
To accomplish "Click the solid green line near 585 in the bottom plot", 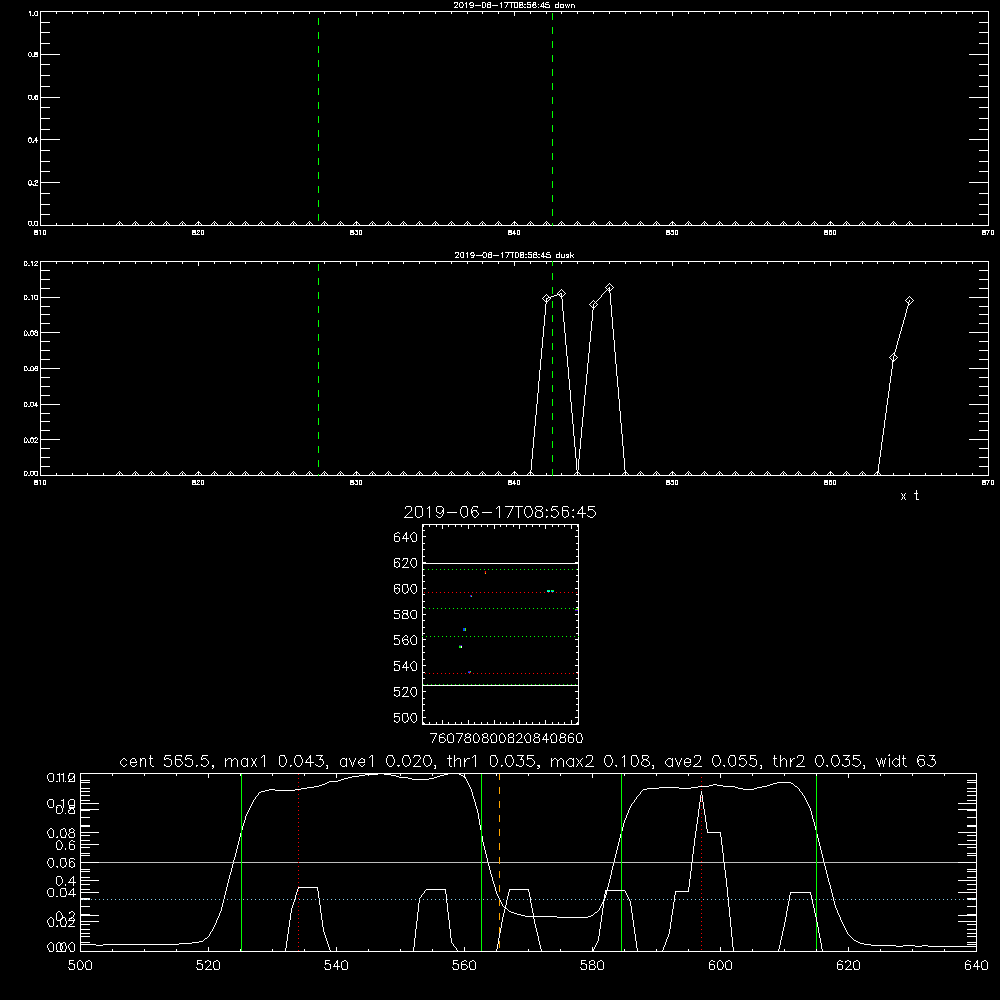I will tap(621, 861).
